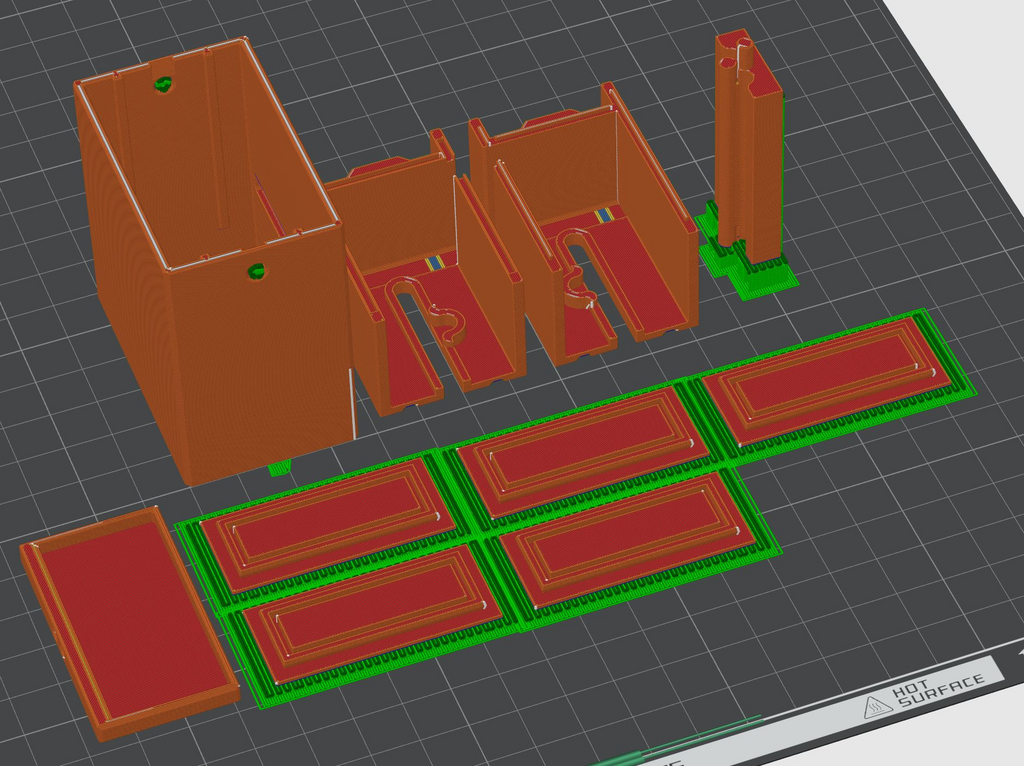Select the tall narrow pillar model
The width and height of the screenshot is (1024, 766).
tap(749, 147)
